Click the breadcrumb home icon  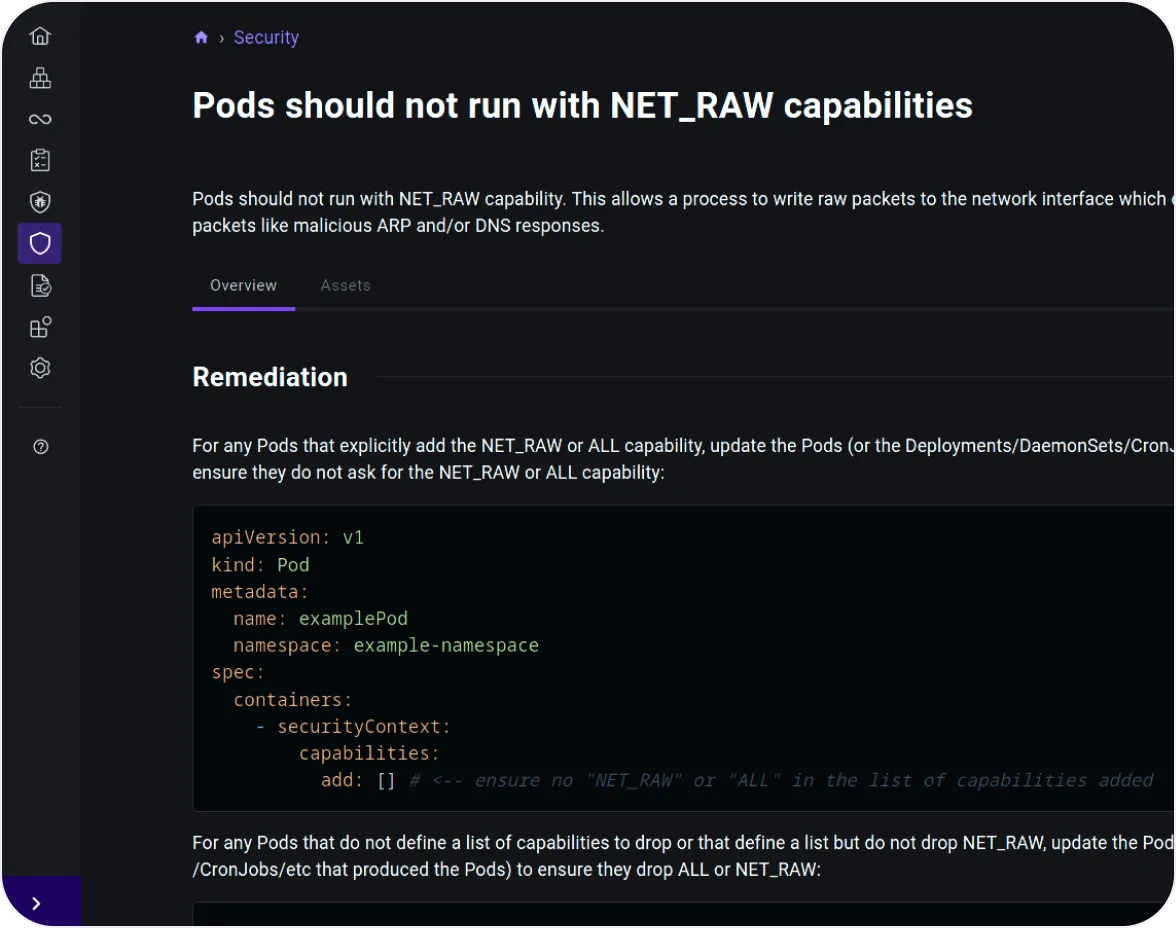click(x=201, y=38)
